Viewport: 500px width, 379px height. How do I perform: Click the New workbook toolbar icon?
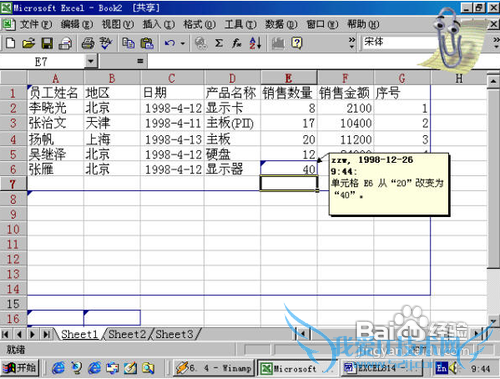point(11,43)
